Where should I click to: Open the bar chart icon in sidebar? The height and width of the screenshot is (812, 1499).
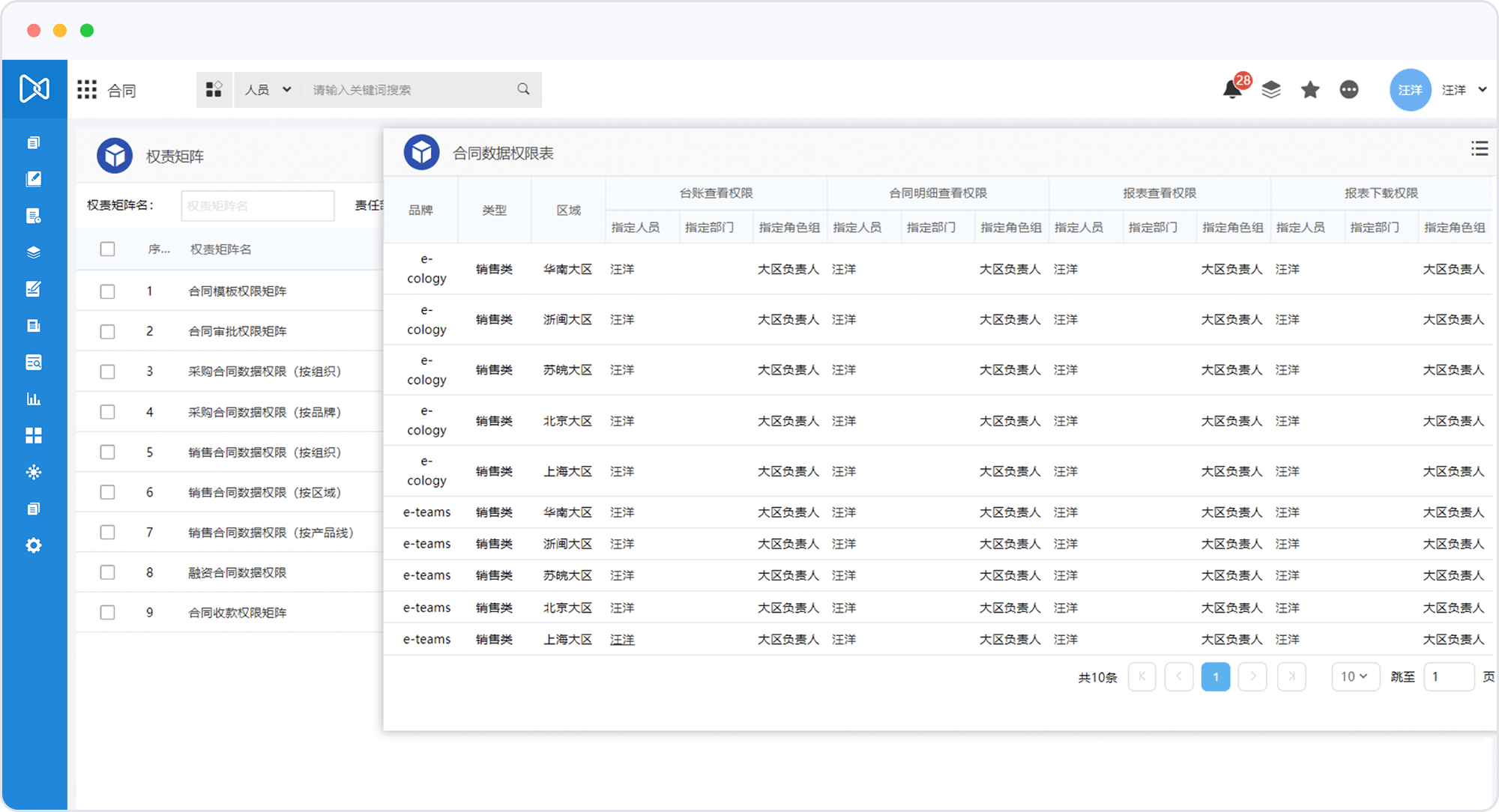click(34, 399)
